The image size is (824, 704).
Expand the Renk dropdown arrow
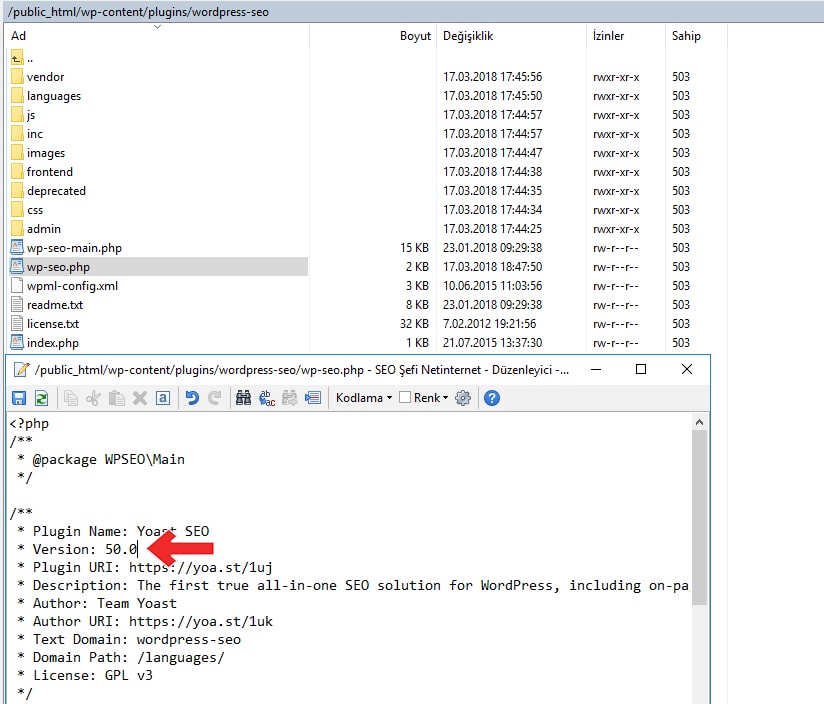(x=444, y=398)
